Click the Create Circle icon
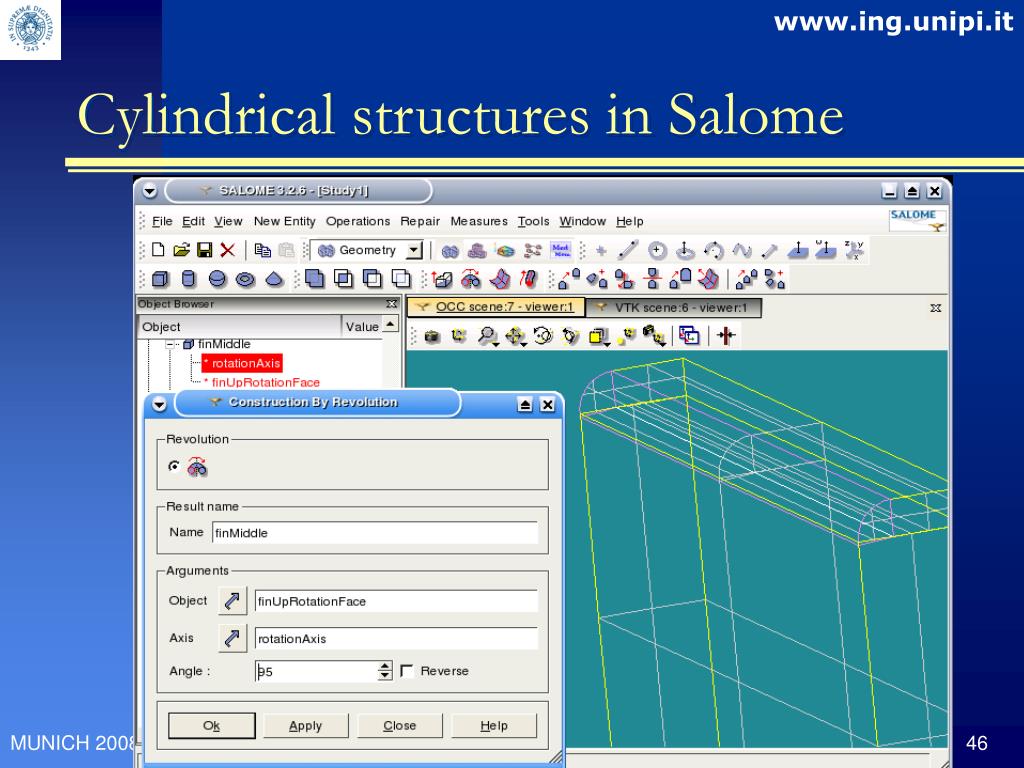 click(x=657, y=250)
